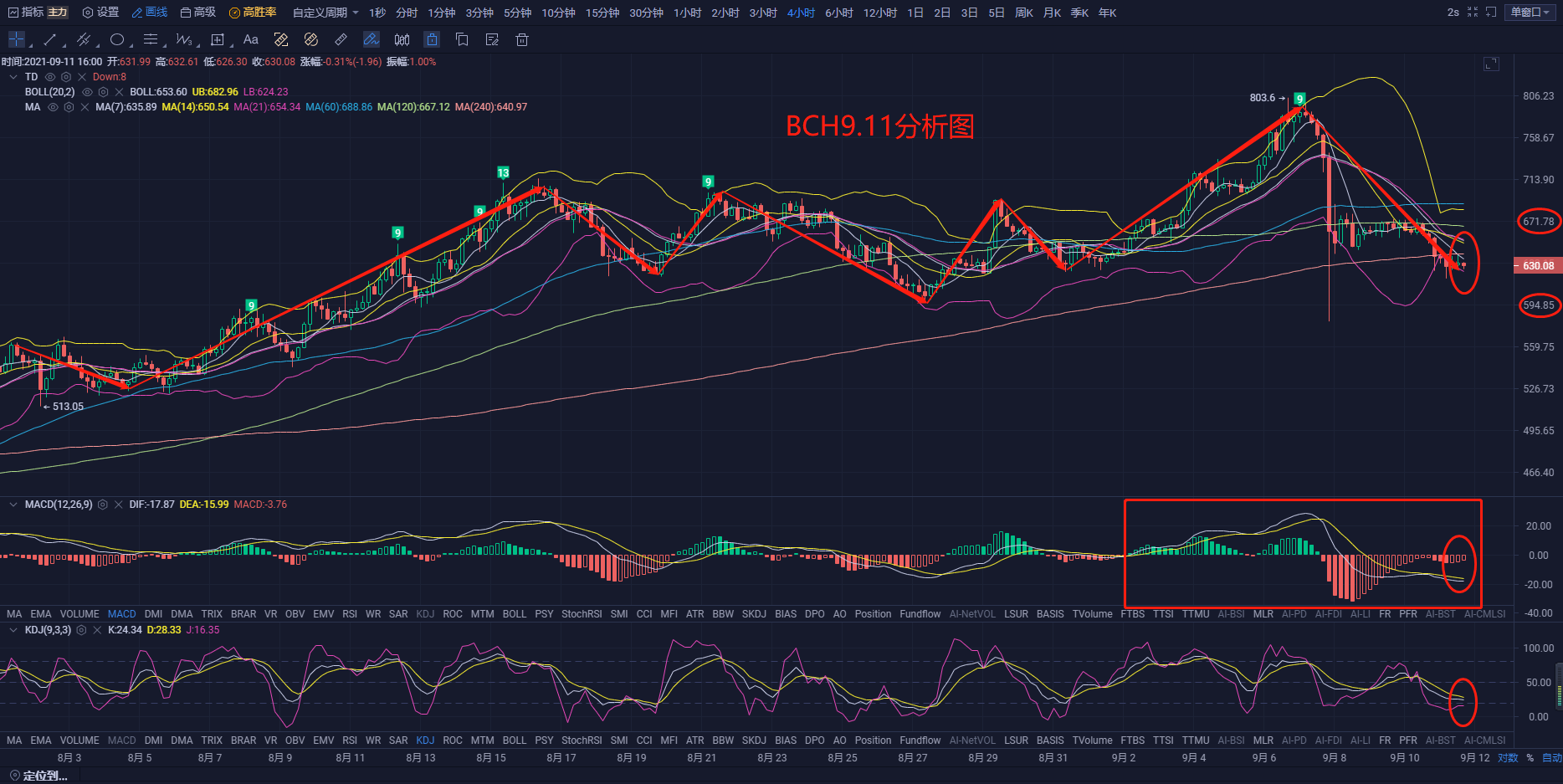This screenshot has width=1563, height=784.
Task: Click the 630.08 current price label
Action: (1538, 265)
